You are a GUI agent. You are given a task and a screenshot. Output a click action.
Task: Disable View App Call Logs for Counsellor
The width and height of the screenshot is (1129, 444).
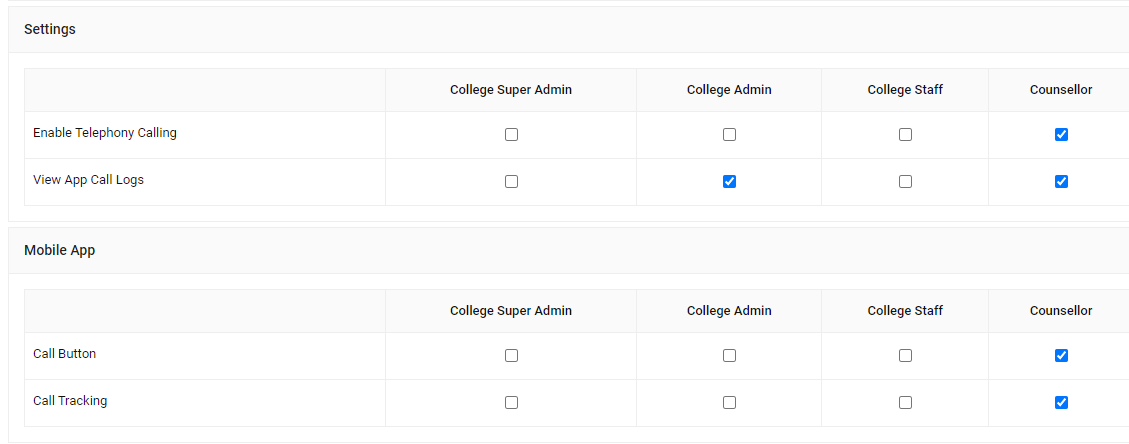(1061, 181)
